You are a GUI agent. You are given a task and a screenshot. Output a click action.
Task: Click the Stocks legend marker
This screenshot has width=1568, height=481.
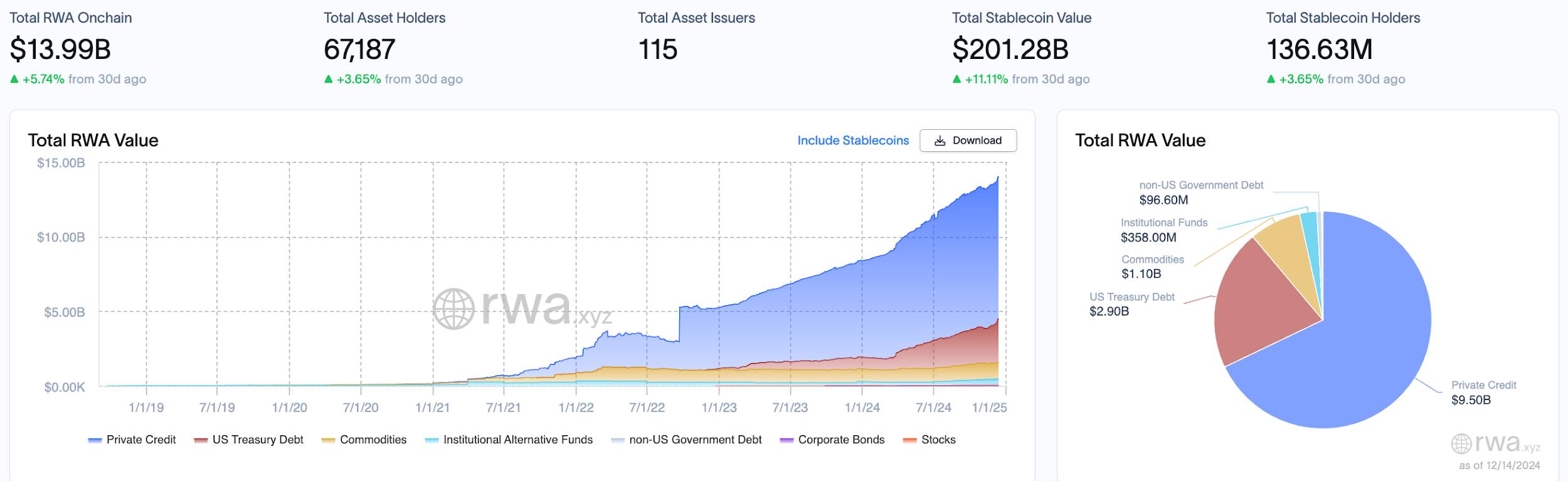point(909,440)
